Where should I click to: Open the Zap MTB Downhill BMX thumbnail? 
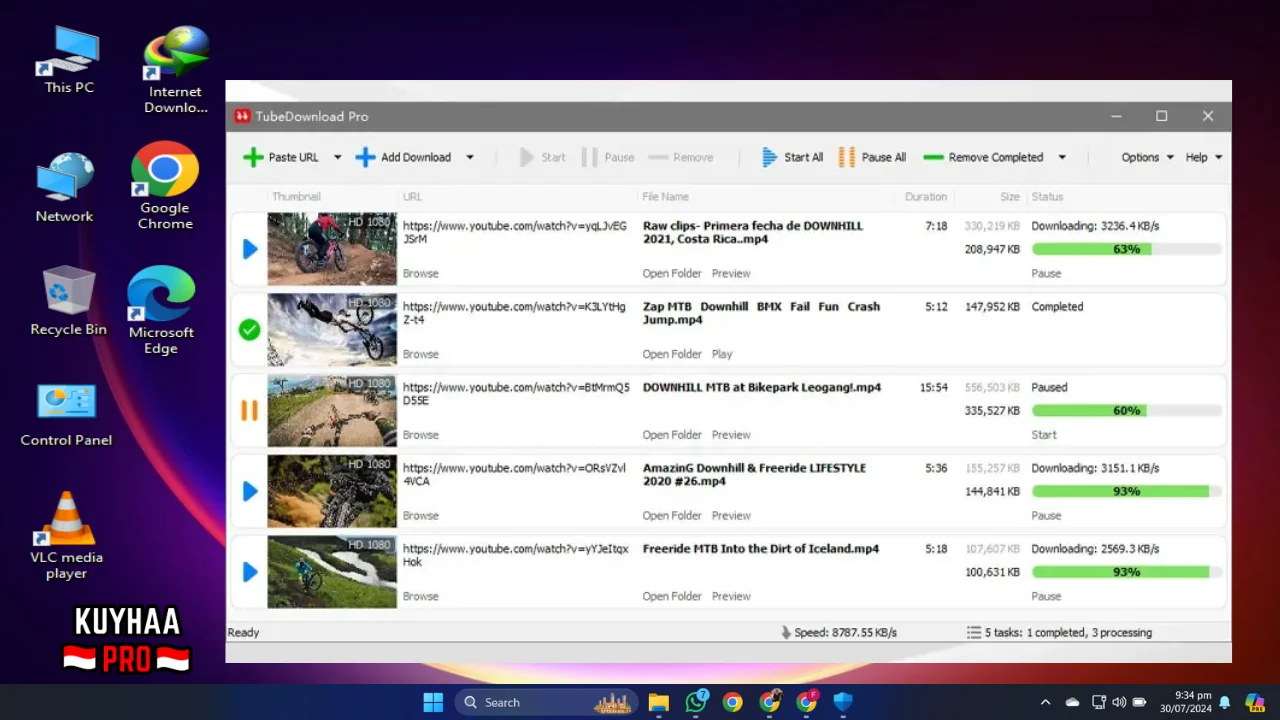332,329
